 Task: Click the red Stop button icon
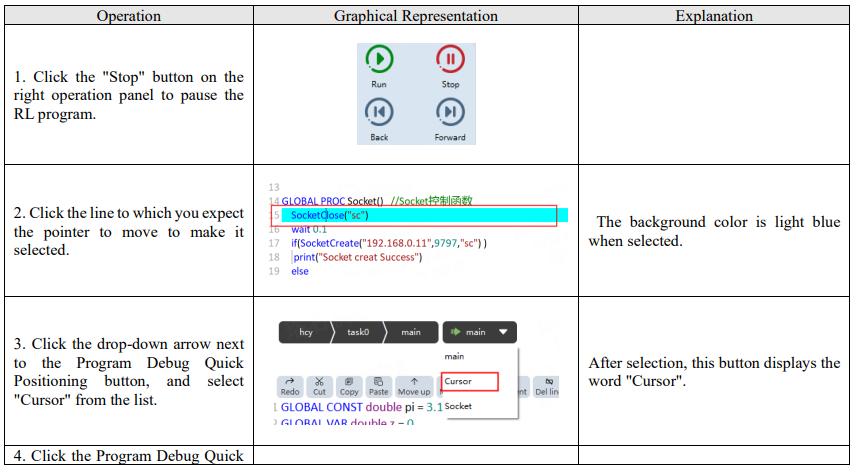click(x=450, y=59)
